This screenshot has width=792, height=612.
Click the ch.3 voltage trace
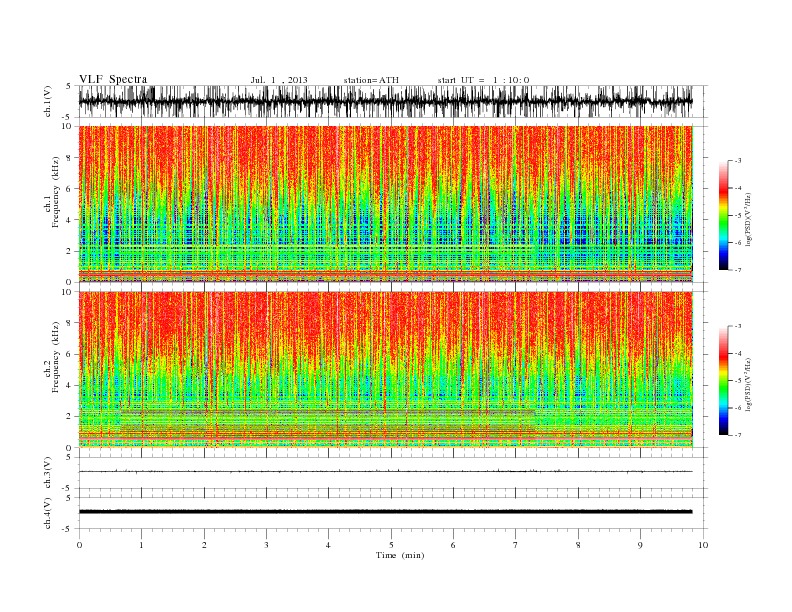[385, 472]
